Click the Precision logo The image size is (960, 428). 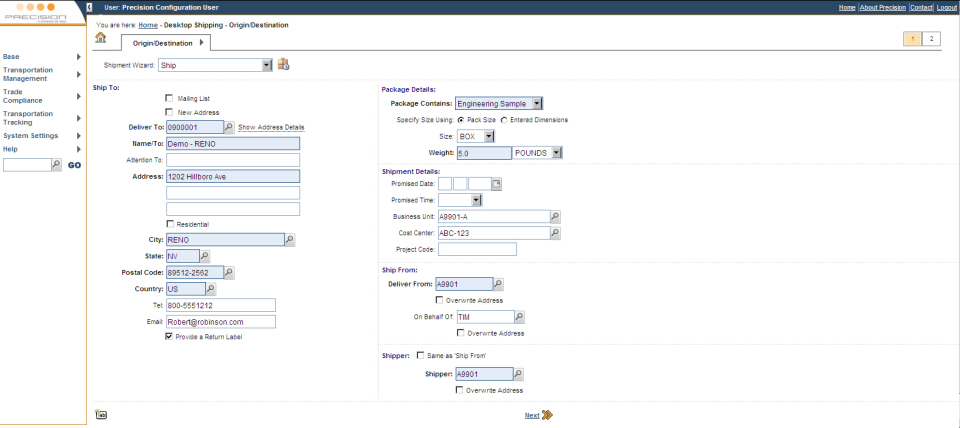point(35,12)
